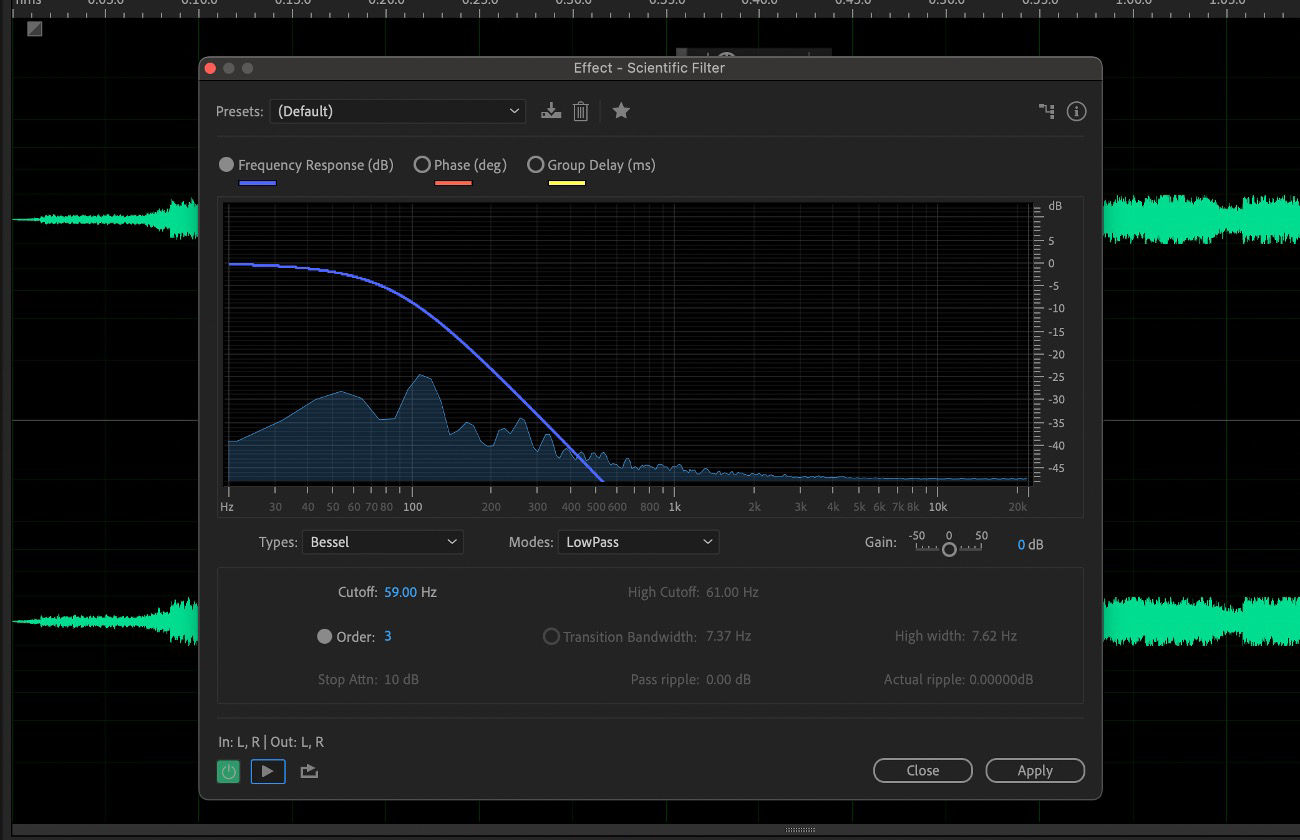Delete the selected preset
Screen dimensions: 1300x840
pyautogui.click(x=581, y=111)
